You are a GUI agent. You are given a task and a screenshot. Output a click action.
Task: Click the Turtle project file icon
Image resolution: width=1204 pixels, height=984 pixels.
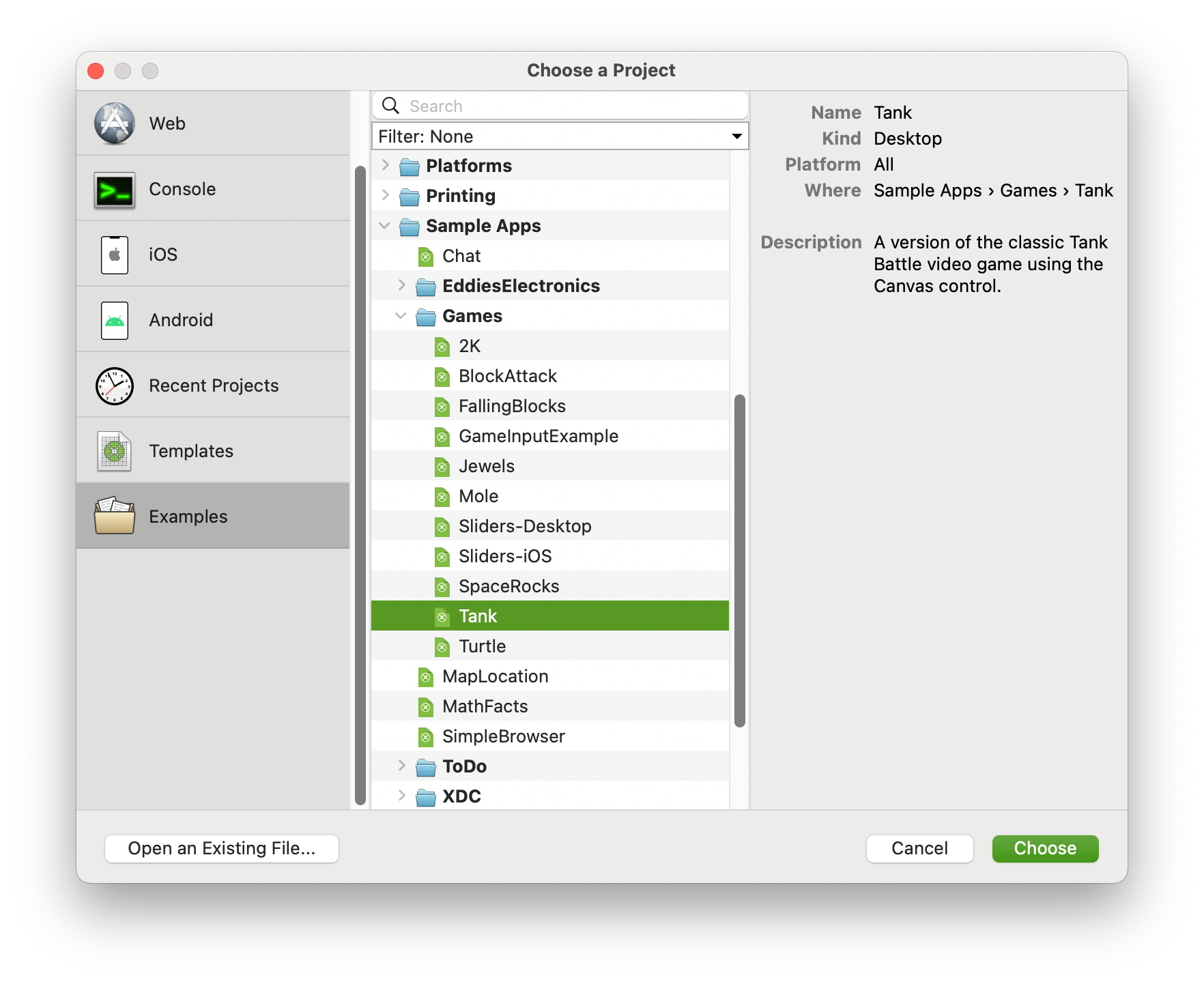pyautogui.click(x=442, y=647)
